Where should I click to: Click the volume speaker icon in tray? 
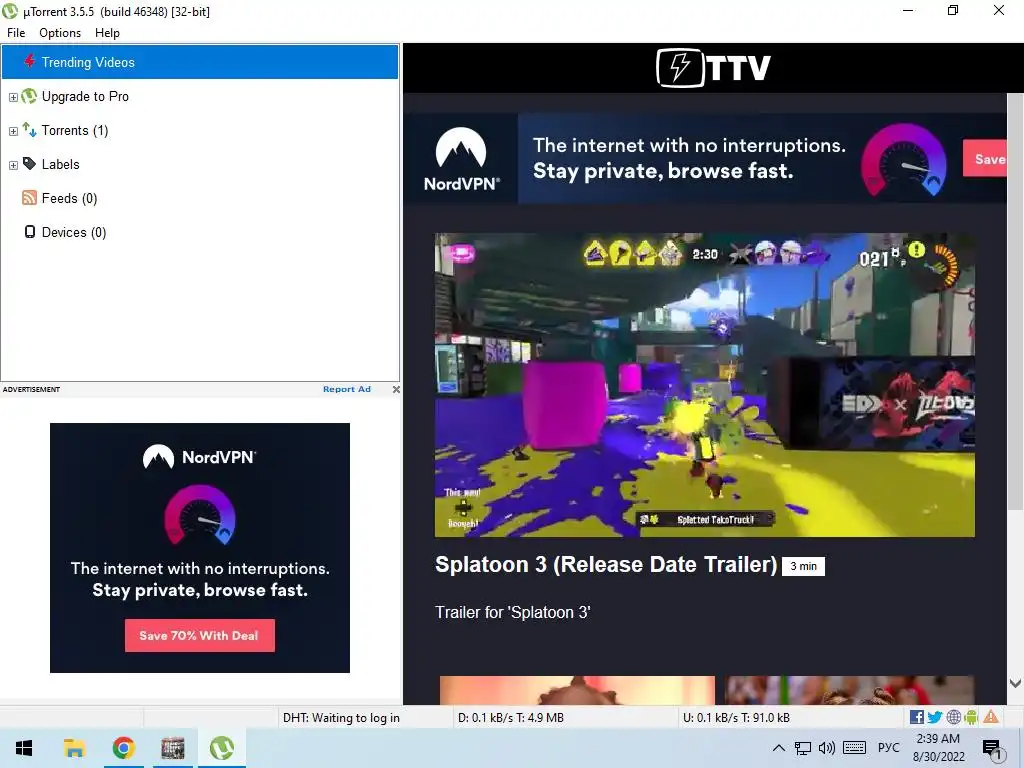tap(827, 748)
